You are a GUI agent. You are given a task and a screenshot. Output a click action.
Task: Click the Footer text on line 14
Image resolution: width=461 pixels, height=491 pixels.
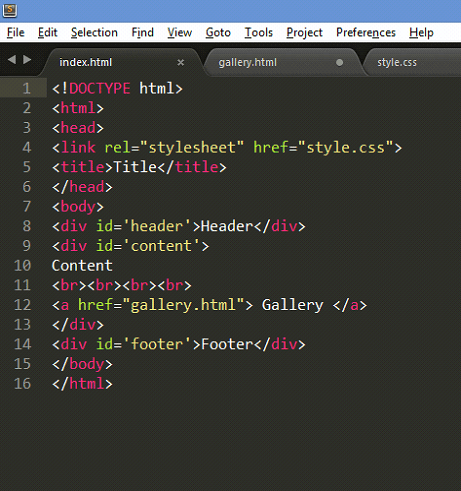pyautogui.click(x=227, y=344)
